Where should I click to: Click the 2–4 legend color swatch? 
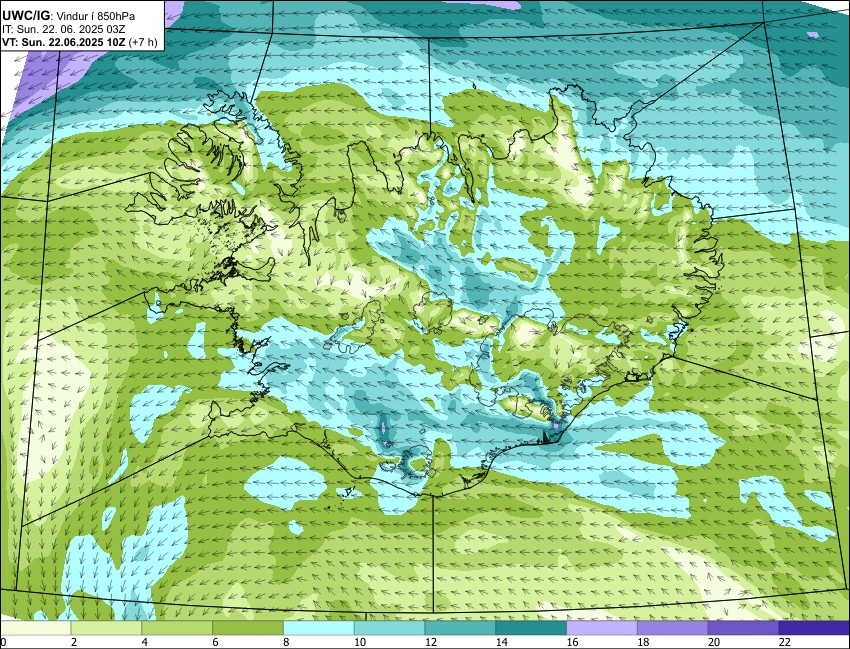coord(106,628)
